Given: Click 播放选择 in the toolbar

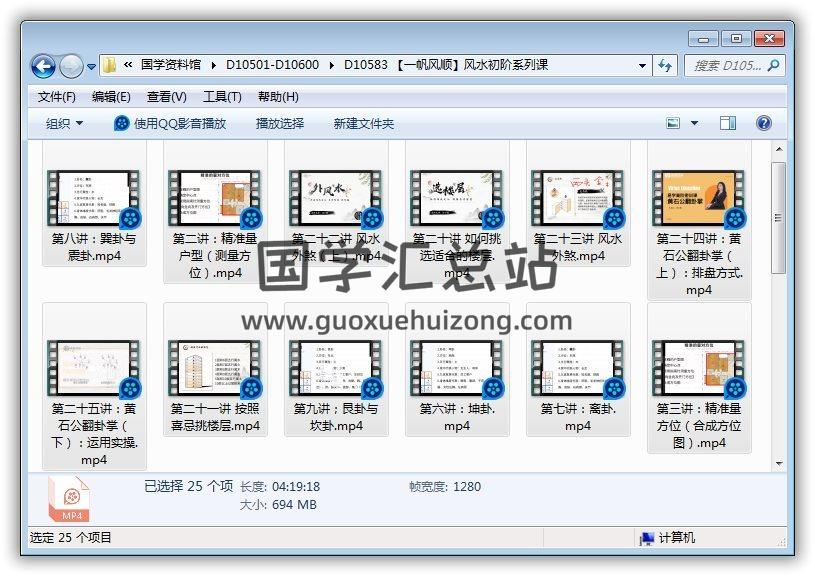Looking at the screenshot, I should (280, 123).
